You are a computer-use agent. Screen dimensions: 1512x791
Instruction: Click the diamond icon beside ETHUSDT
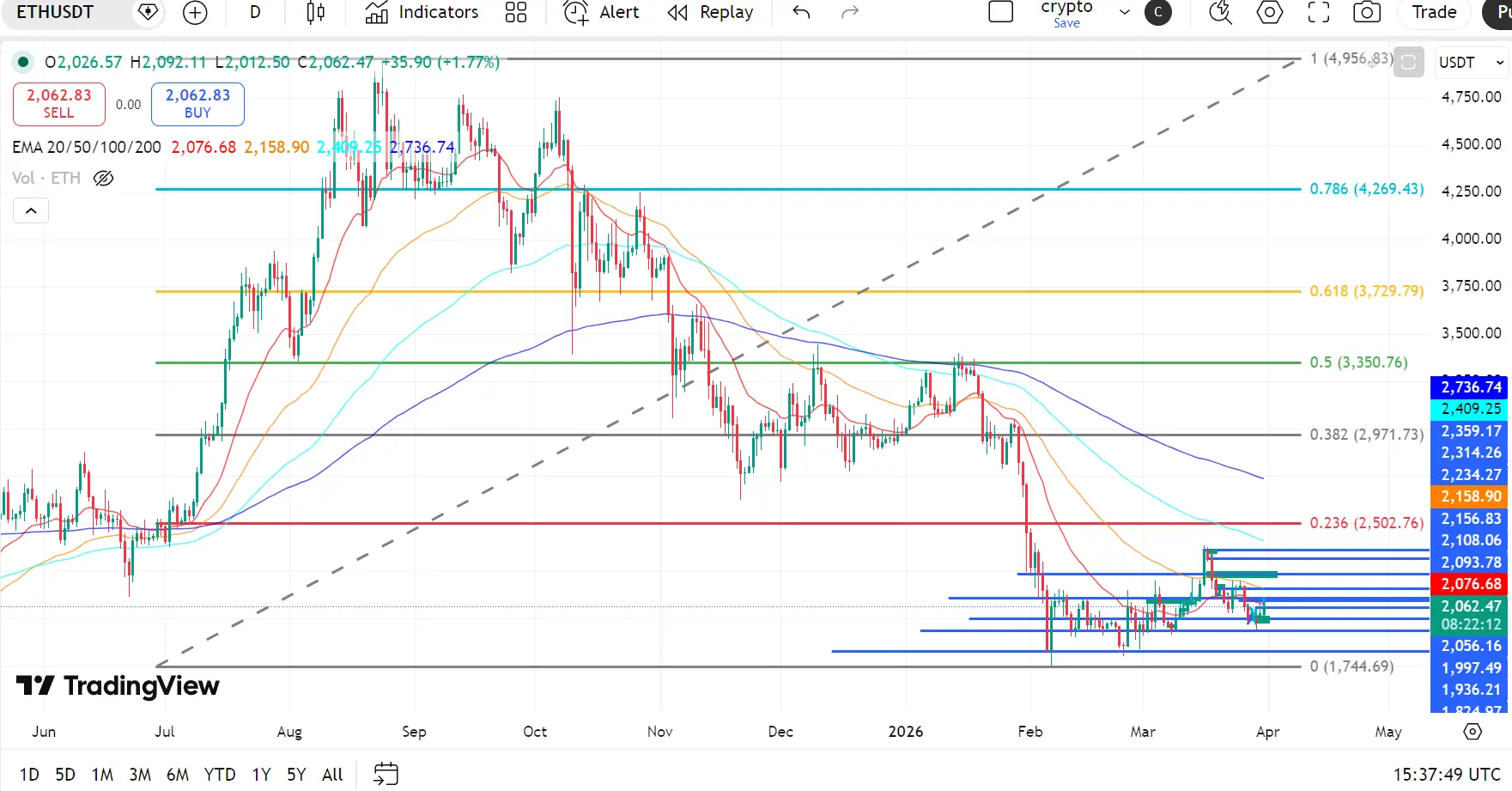pyautogui.click(x=148, y=12)
